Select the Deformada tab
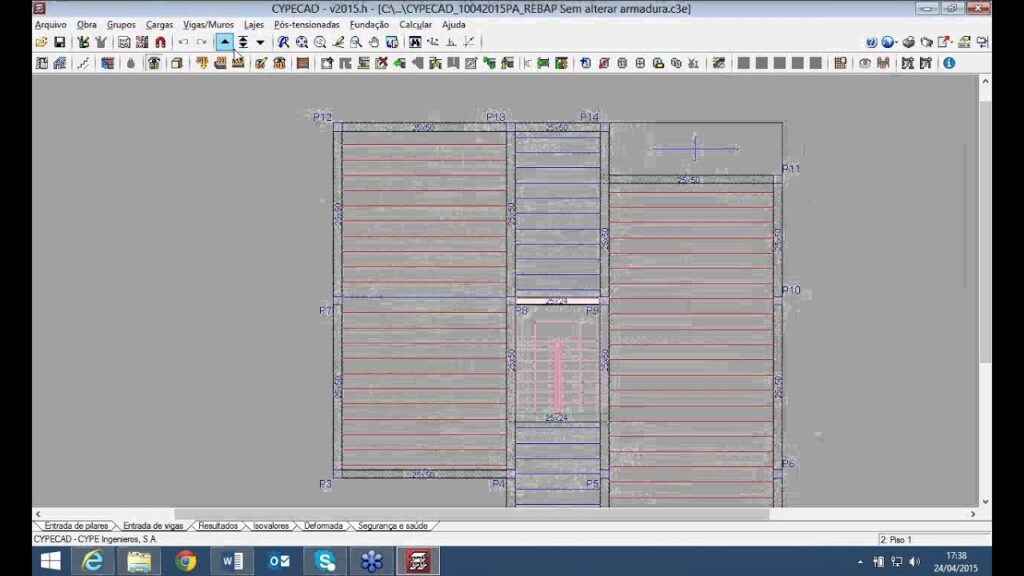This screenshot has width=1024, height=576. point(323,525)
